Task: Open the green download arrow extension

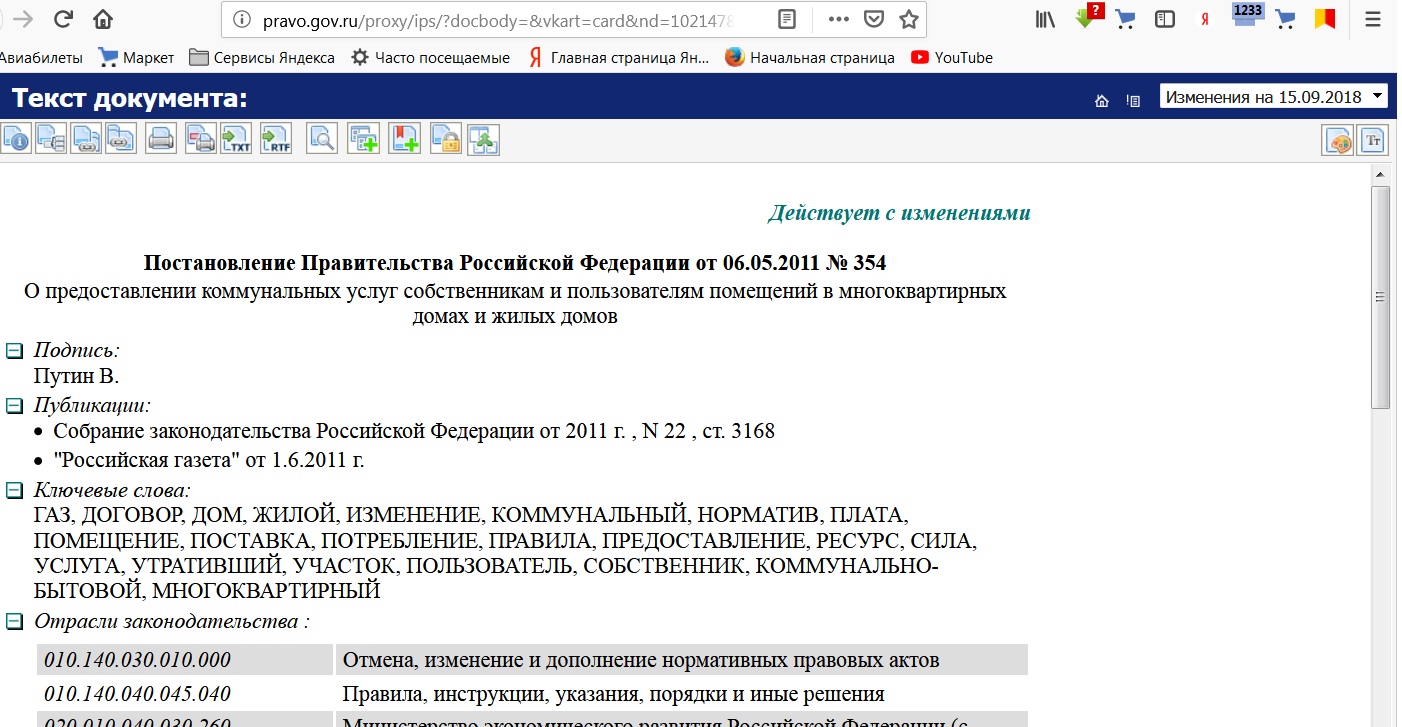Action: point(1088,17)
